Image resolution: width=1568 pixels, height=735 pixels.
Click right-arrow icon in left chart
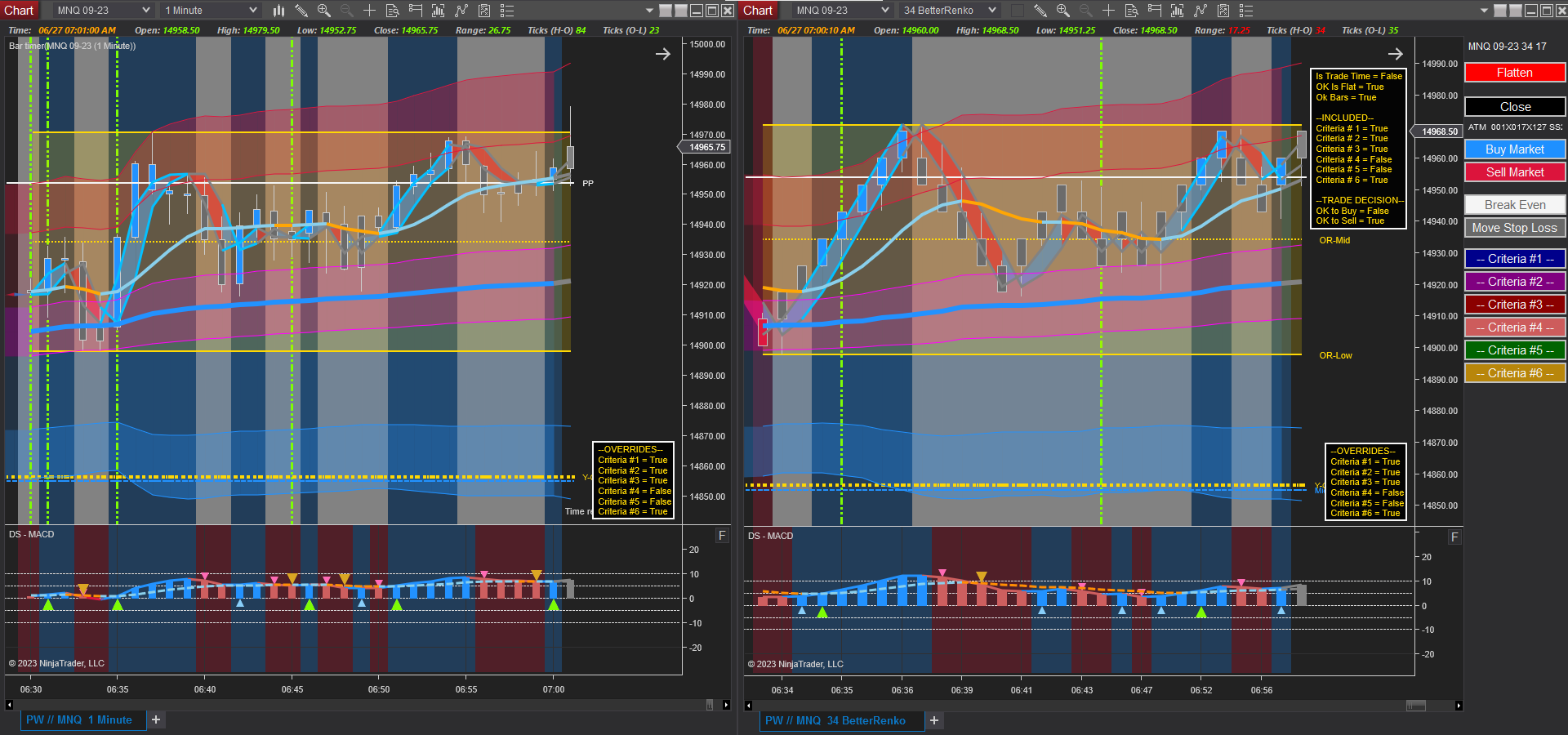pyautogui.click(x=663, y=54)
